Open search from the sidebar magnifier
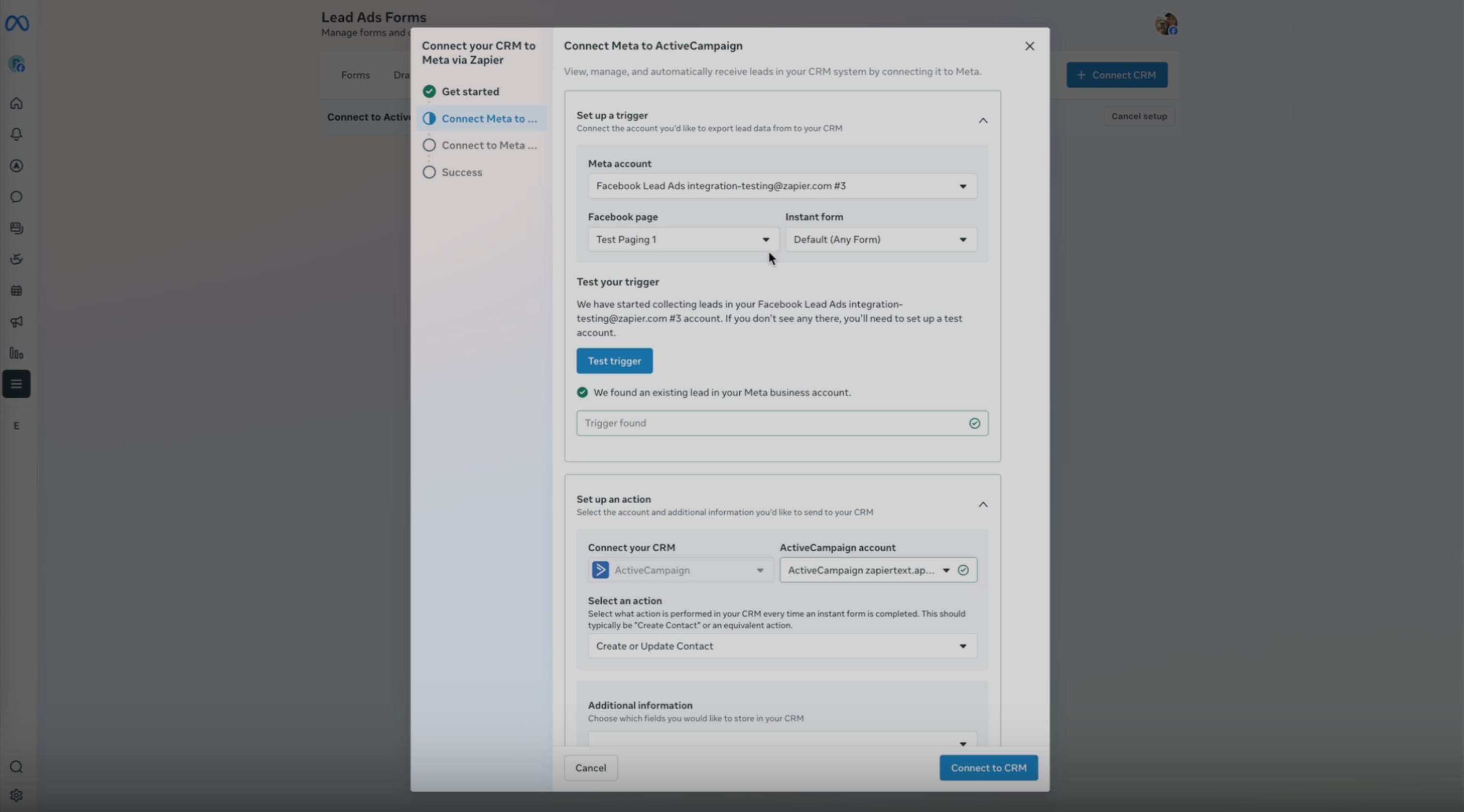 16,767
